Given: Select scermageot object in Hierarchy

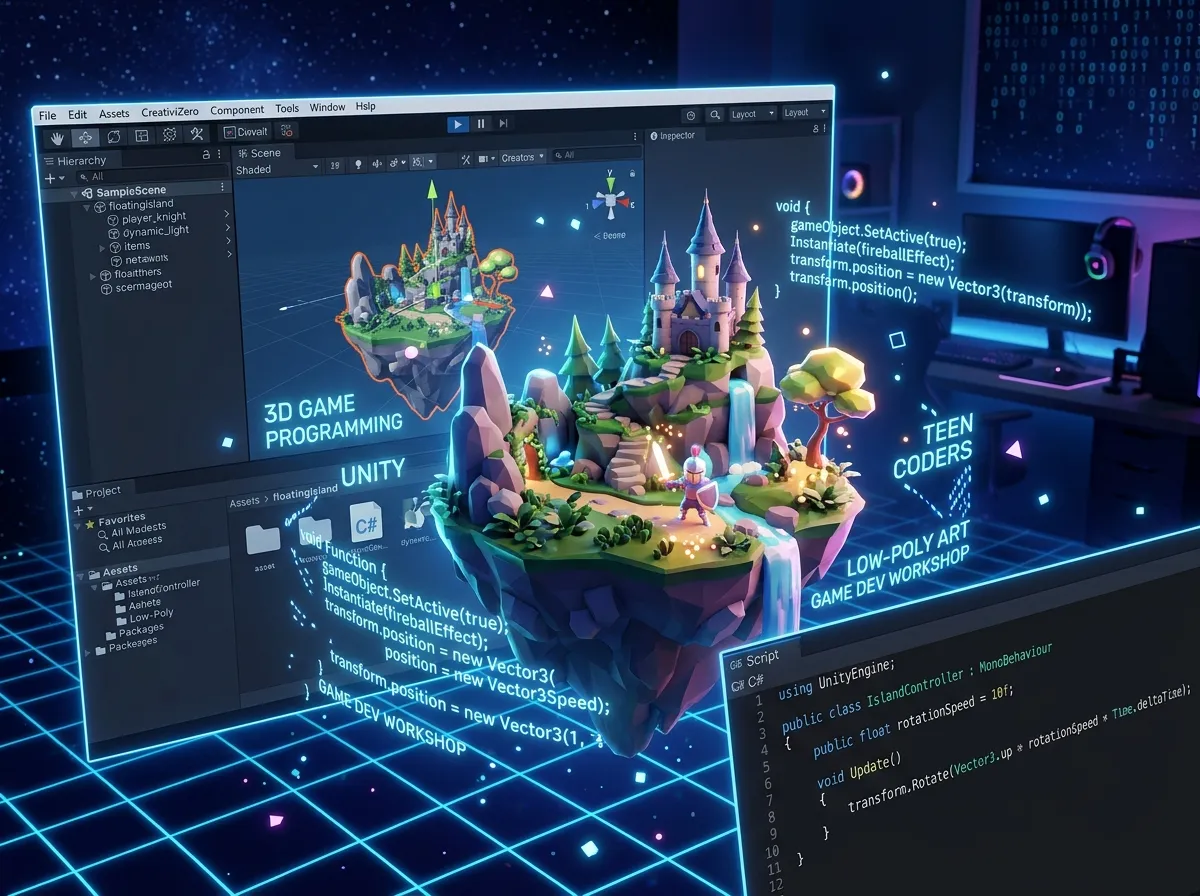Looking at the screenshot, I should (137, 286).
